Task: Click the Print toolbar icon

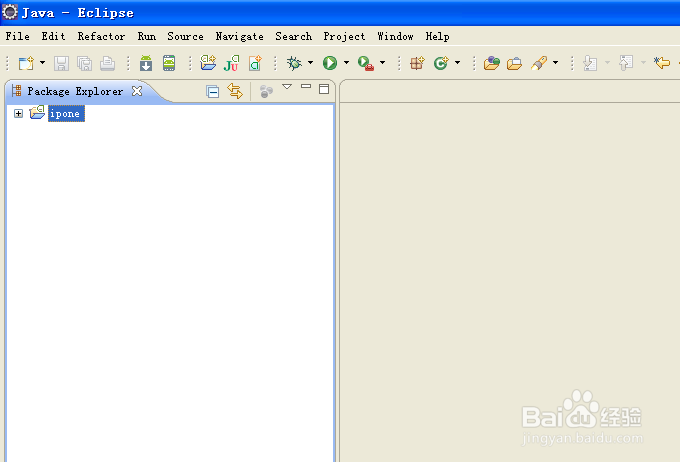Action: pyautogui.click(x=107, y=63)
